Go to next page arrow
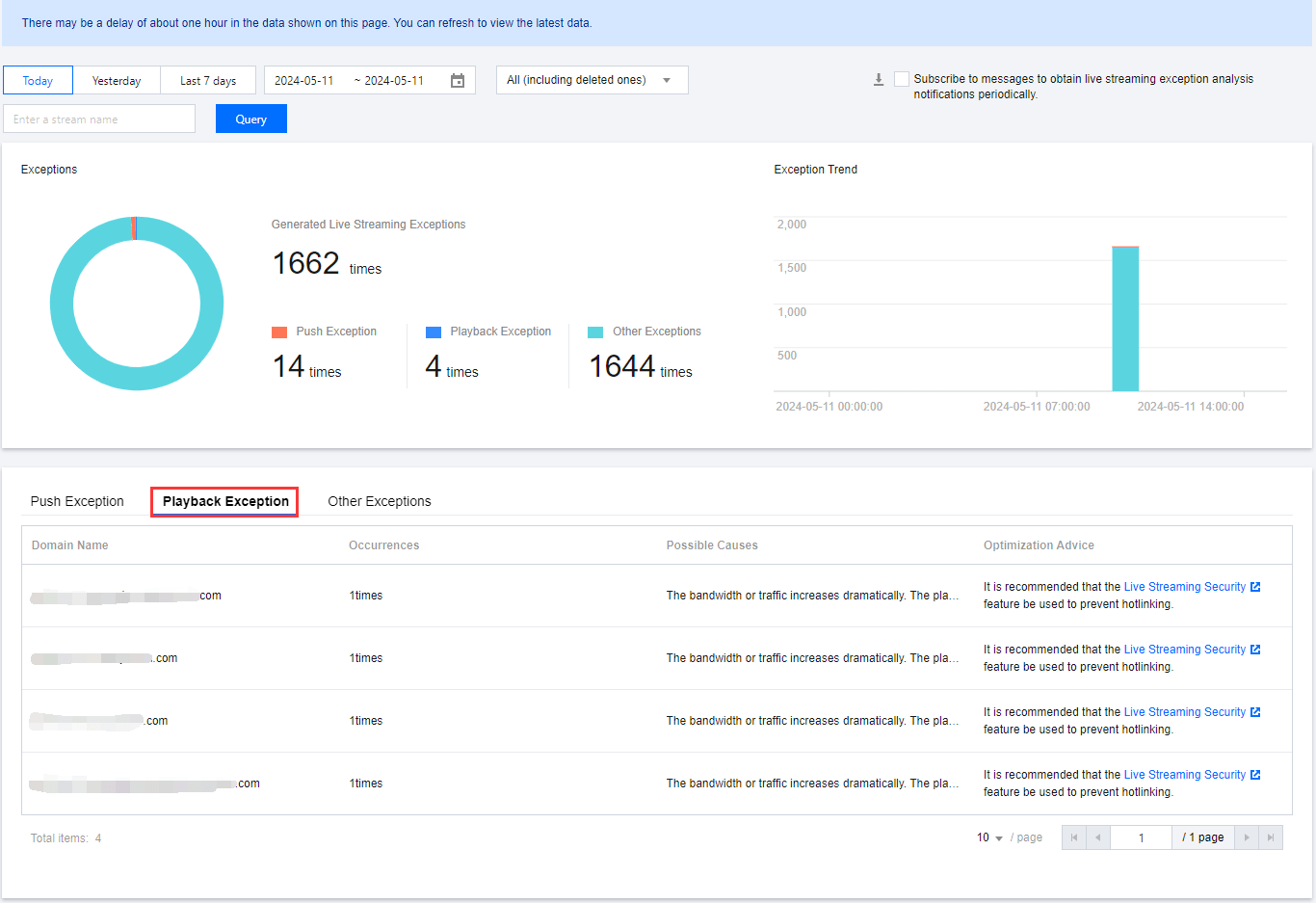This screenshot has height=903, width=1316. 1247,837
